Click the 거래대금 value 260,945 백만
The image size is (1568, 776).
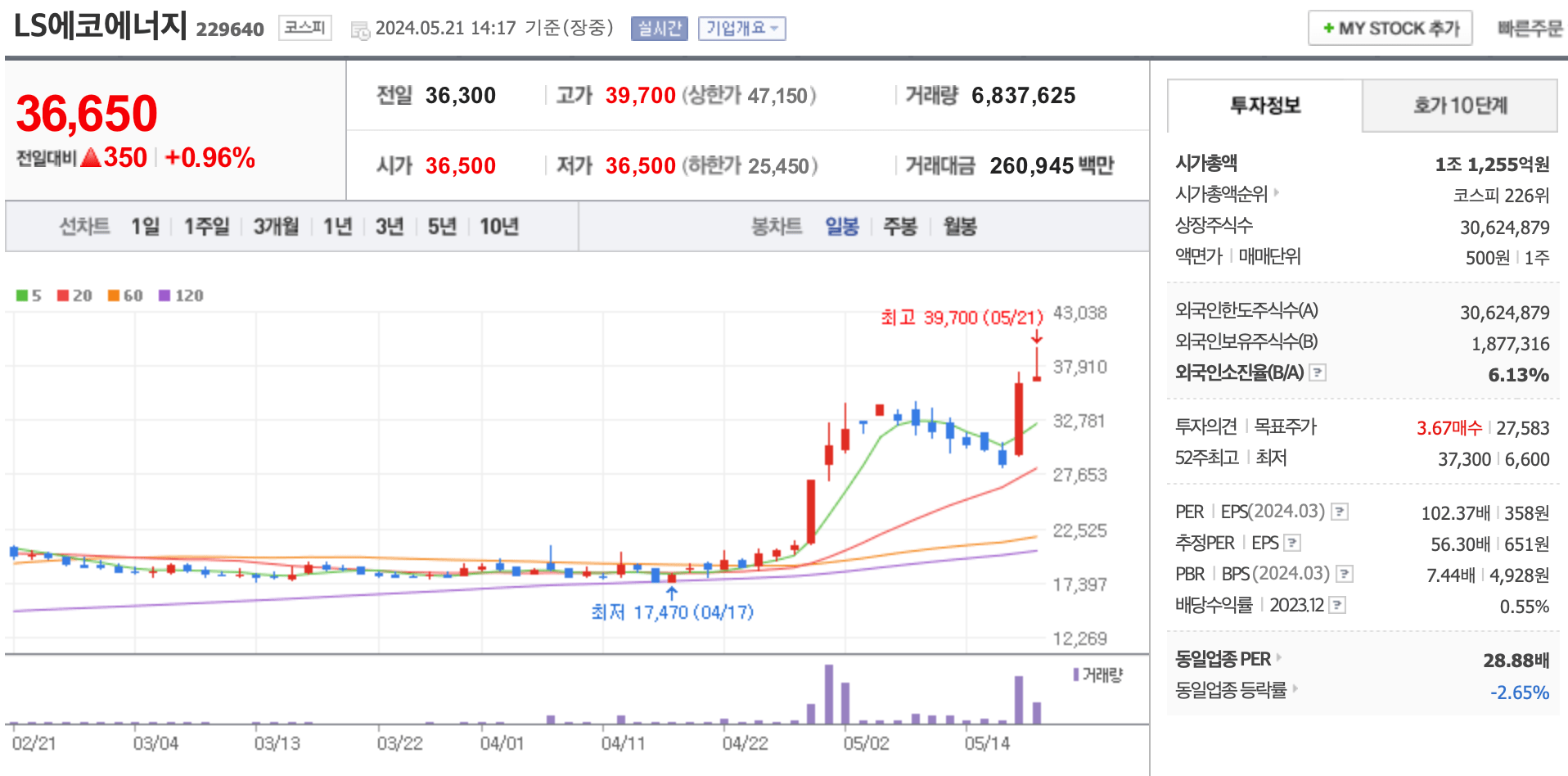coord(1052,166)
